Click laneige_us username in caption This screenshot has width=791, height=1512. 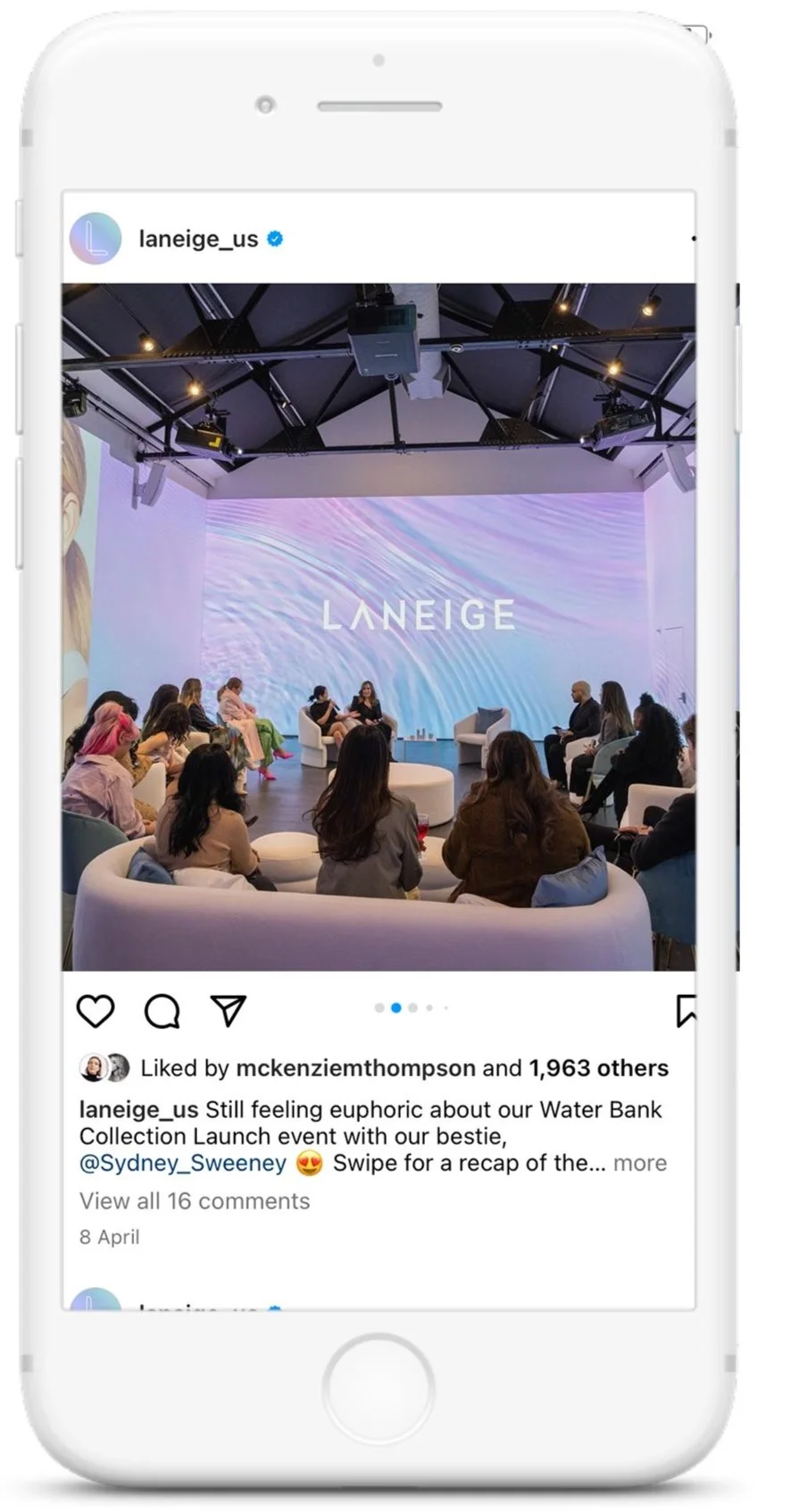coord(138,1110)
